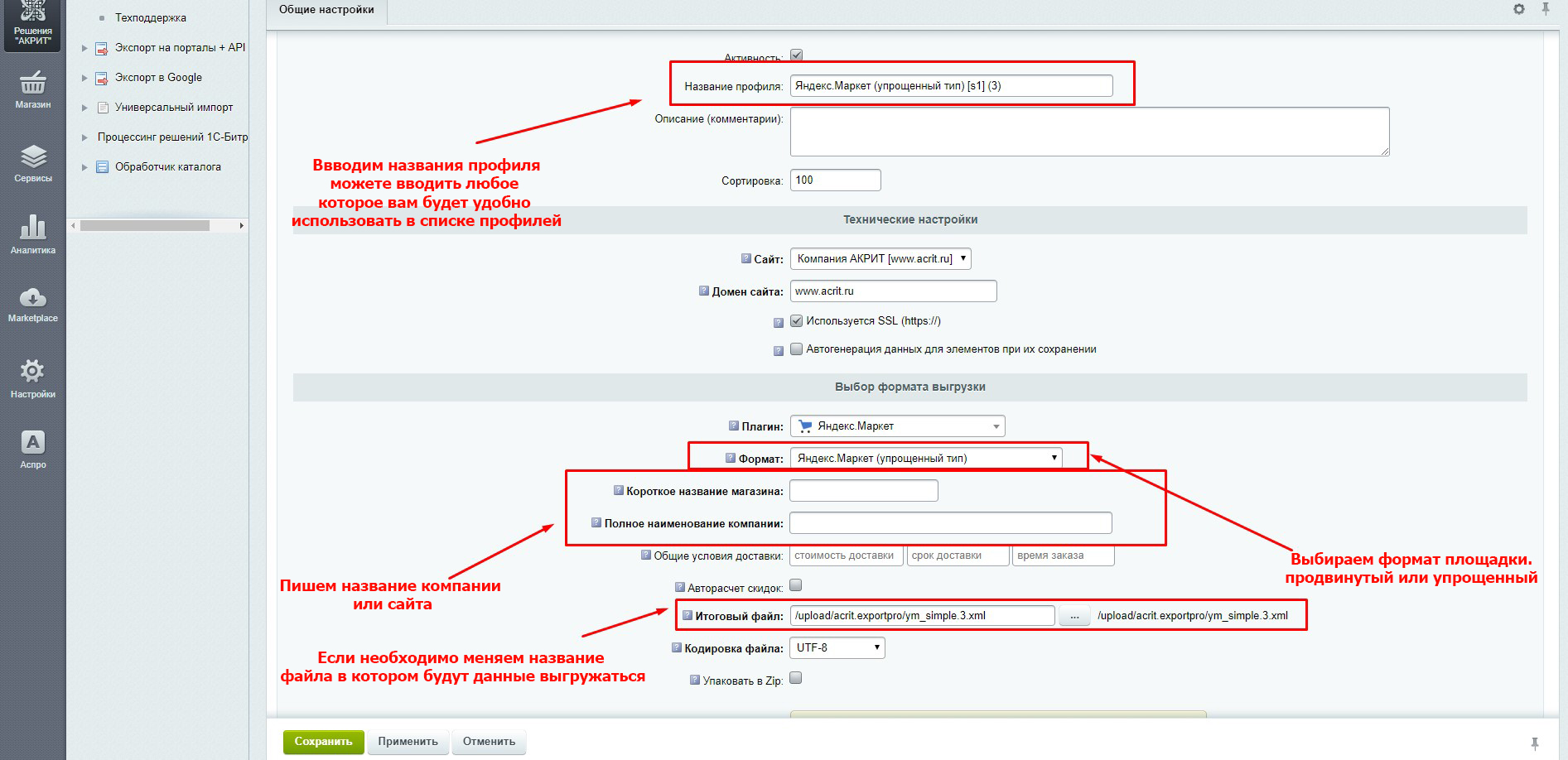Click the help icon beside Плагин label
This screenshot has height=760, width=1568.
[733, 426]
